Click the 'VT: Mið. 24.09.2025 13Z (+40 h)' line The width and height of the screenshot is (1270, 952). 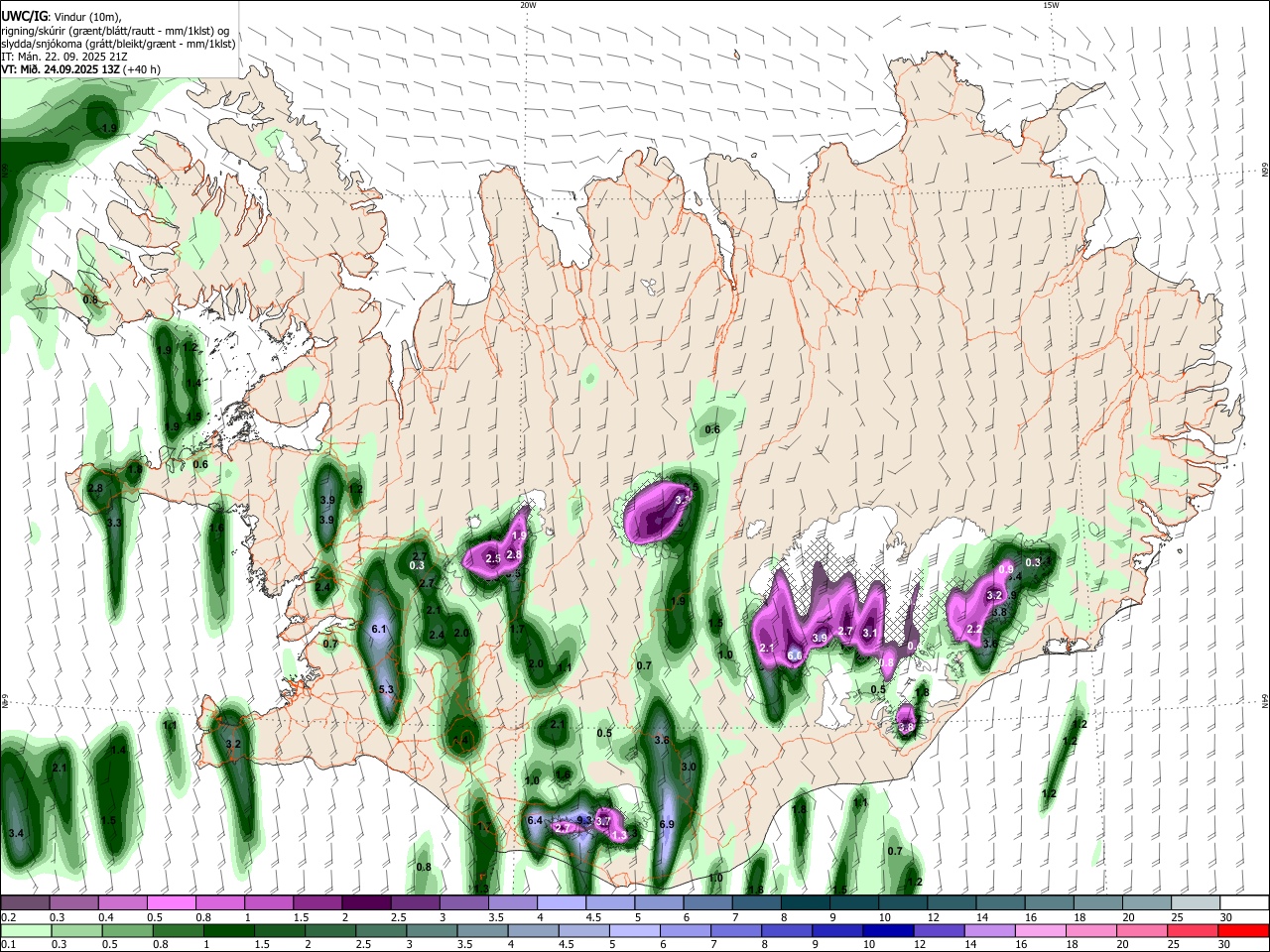click(80, 69)
